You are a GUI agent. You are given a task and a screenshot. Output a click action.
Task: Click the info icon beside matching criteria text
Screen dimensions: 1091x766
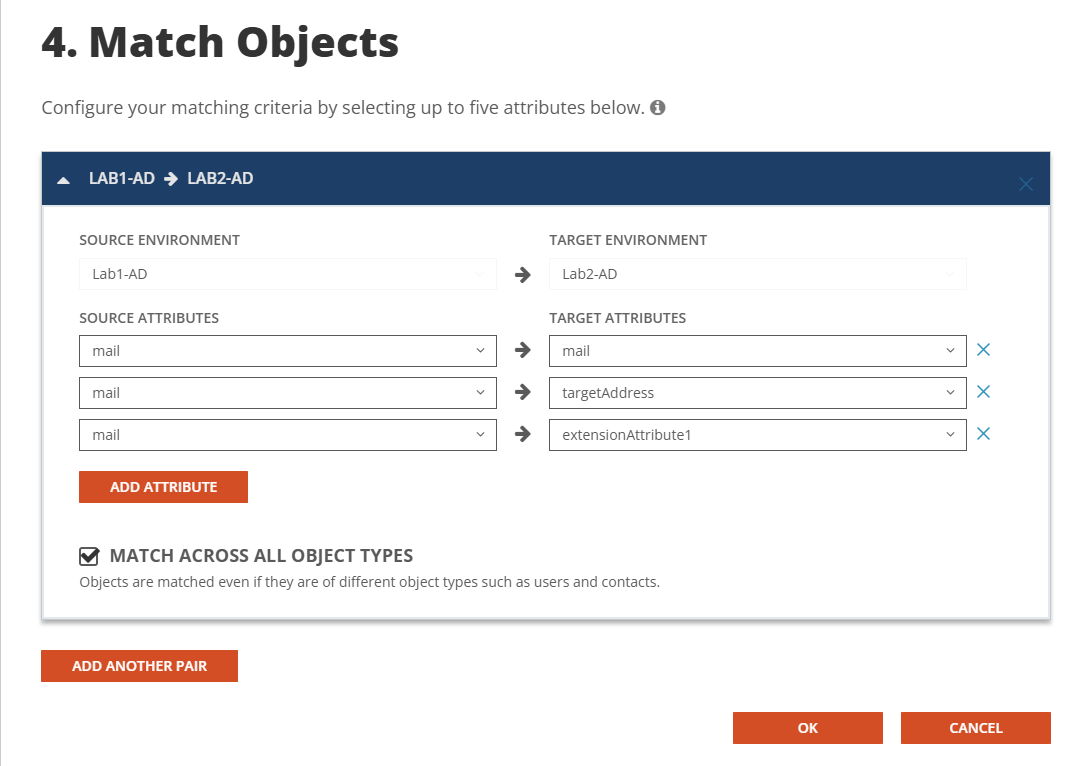658,107
